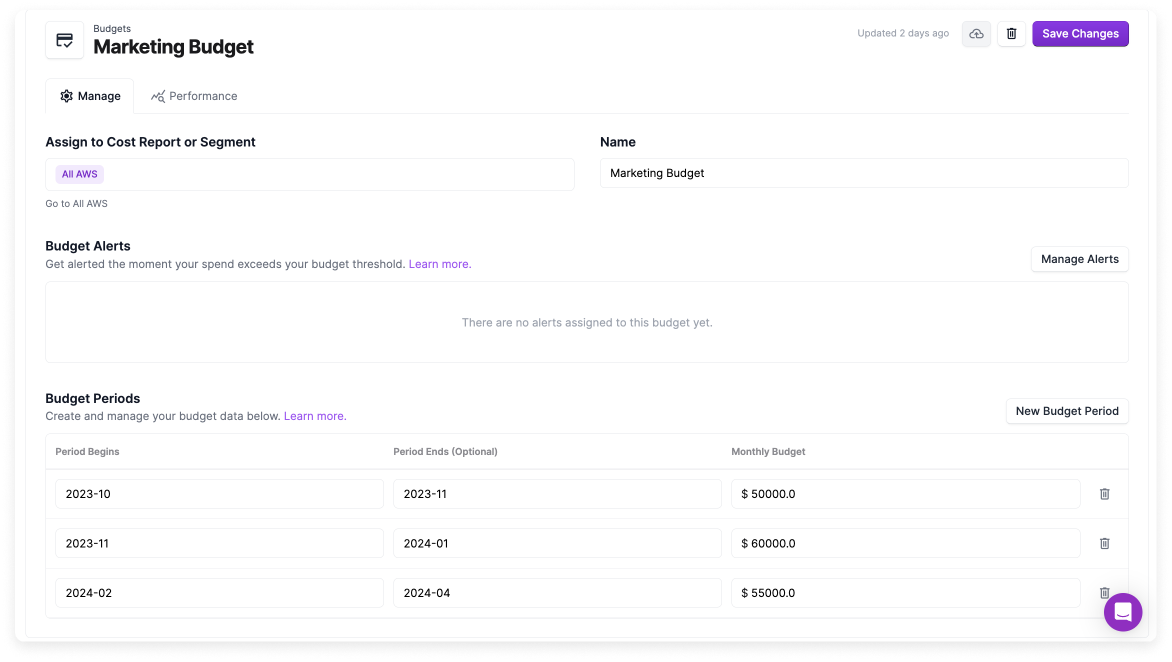Click the All AWS tag
This screenshot has height=662, width=1172.
(x=79, y=174)
